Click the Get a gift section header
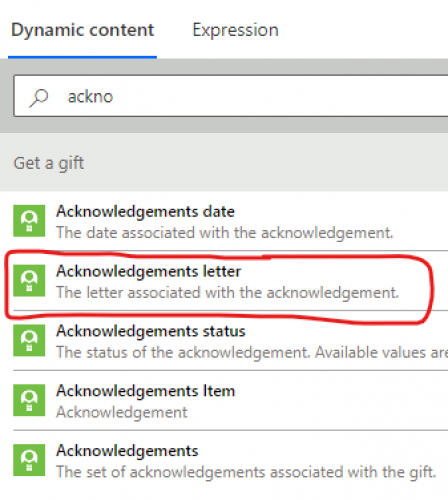 coord(49,163)
